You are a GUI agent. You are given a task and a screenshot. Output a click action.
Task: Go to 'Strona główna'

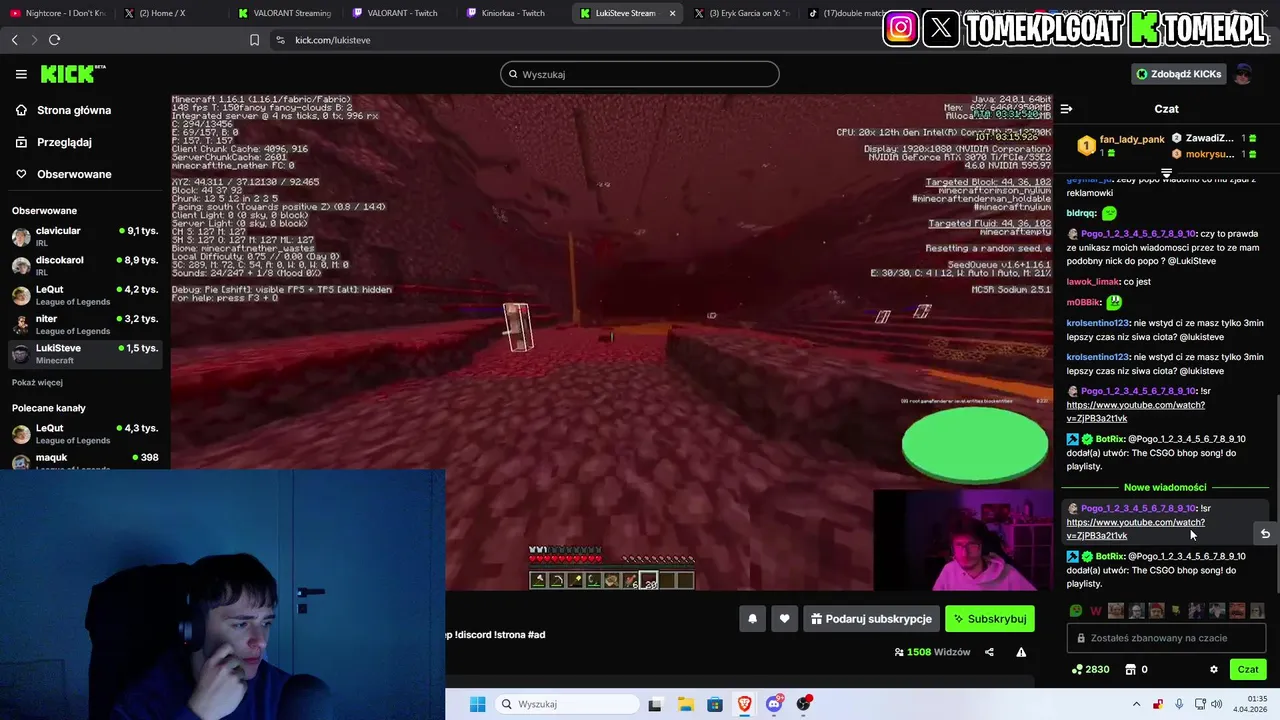point(74,110)
